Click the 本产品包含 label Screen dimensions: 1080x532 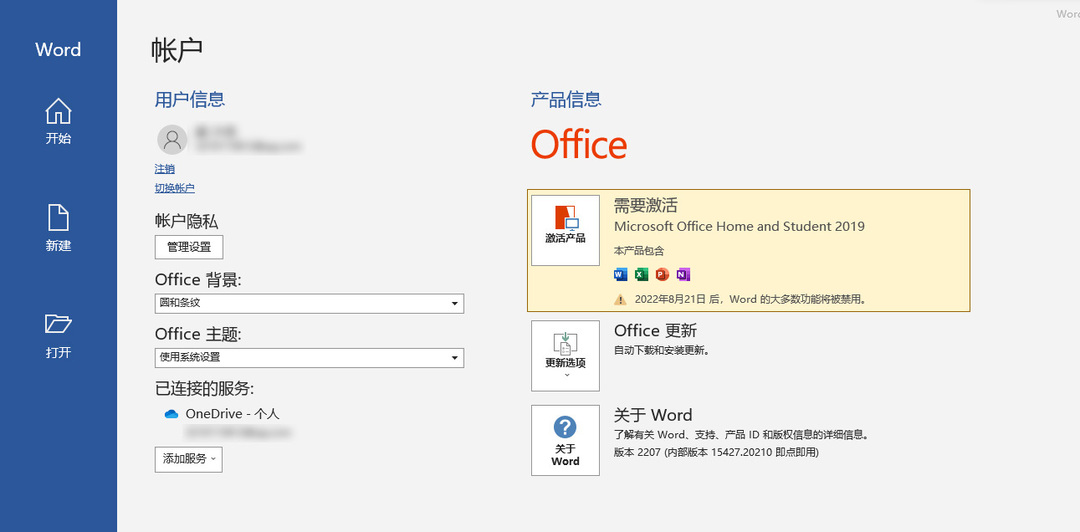point(639,251)
